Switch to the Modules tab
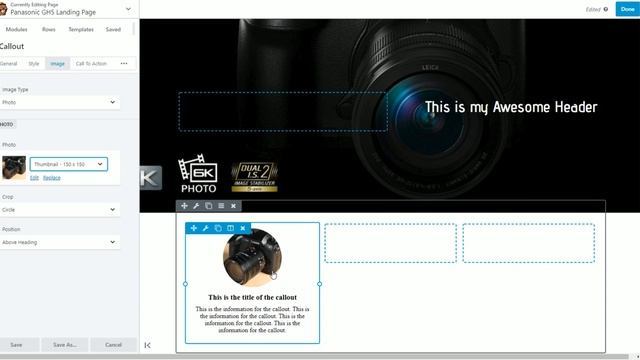This screenshot has height=360, width=640. (x=16, y=29)
